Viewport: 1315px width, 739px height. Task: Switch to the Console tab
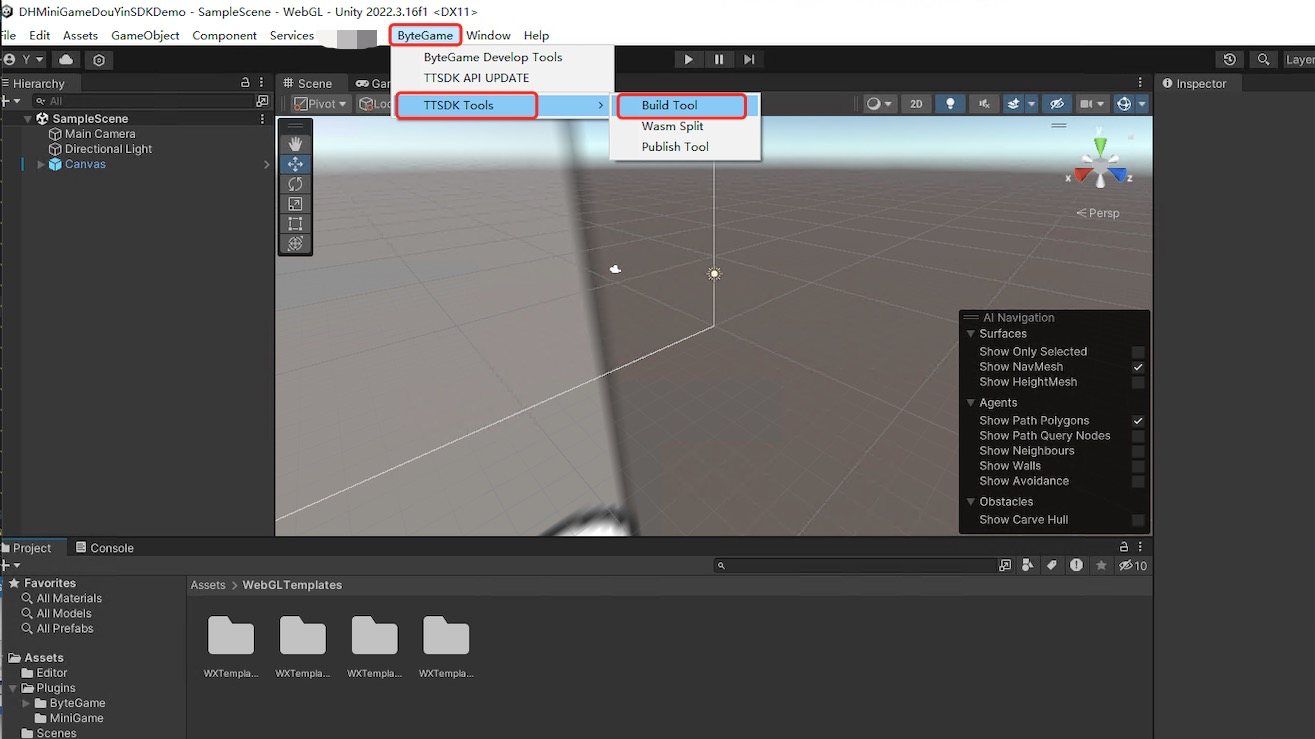tap(104, 548)
